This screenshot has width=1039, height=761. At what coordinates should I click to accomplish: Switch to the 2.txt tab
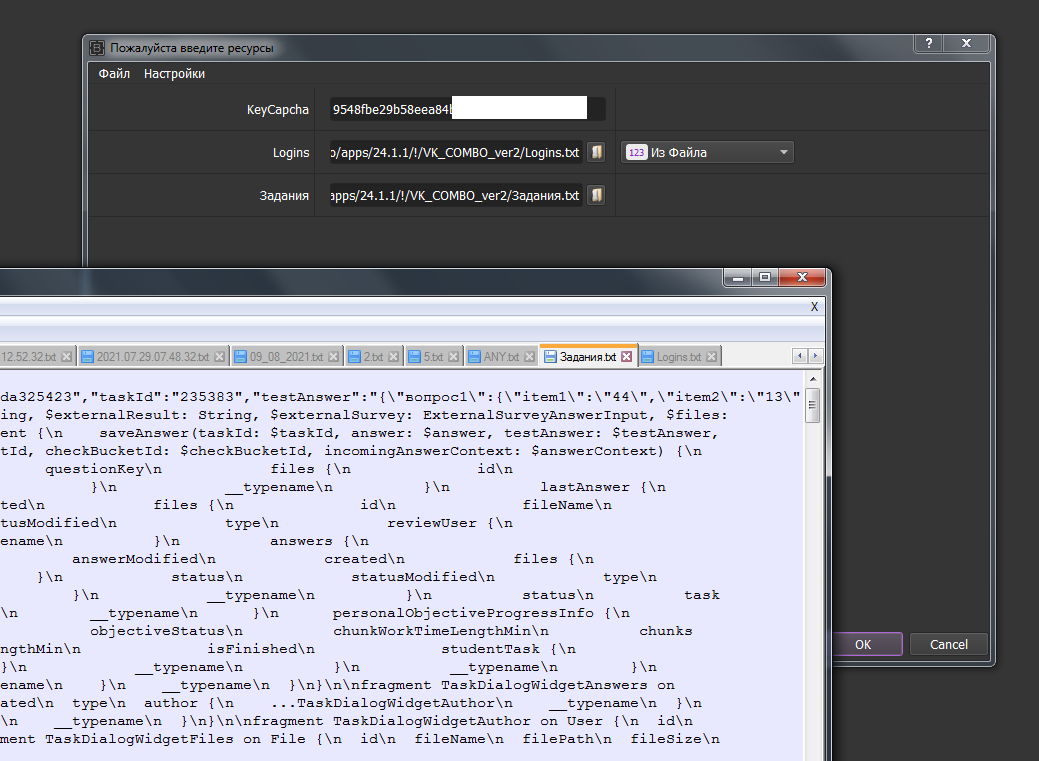(373, 357)
